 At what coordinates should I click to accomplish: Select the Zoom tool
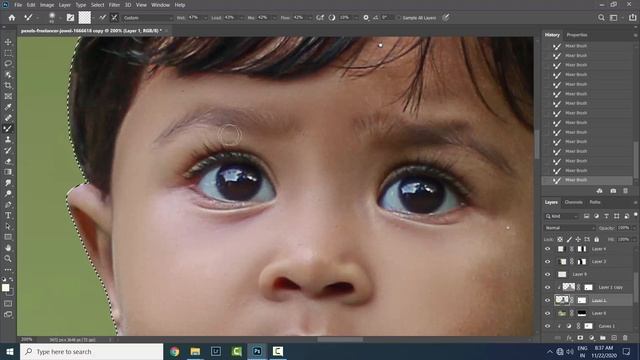(8, 258)
